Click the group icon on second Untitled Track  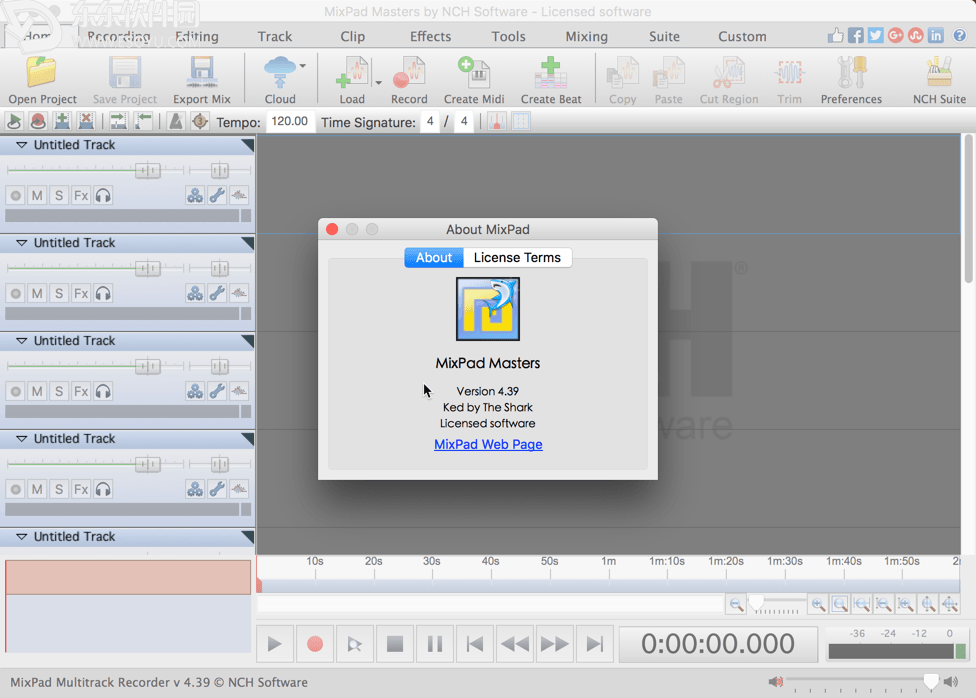(195, 293)
